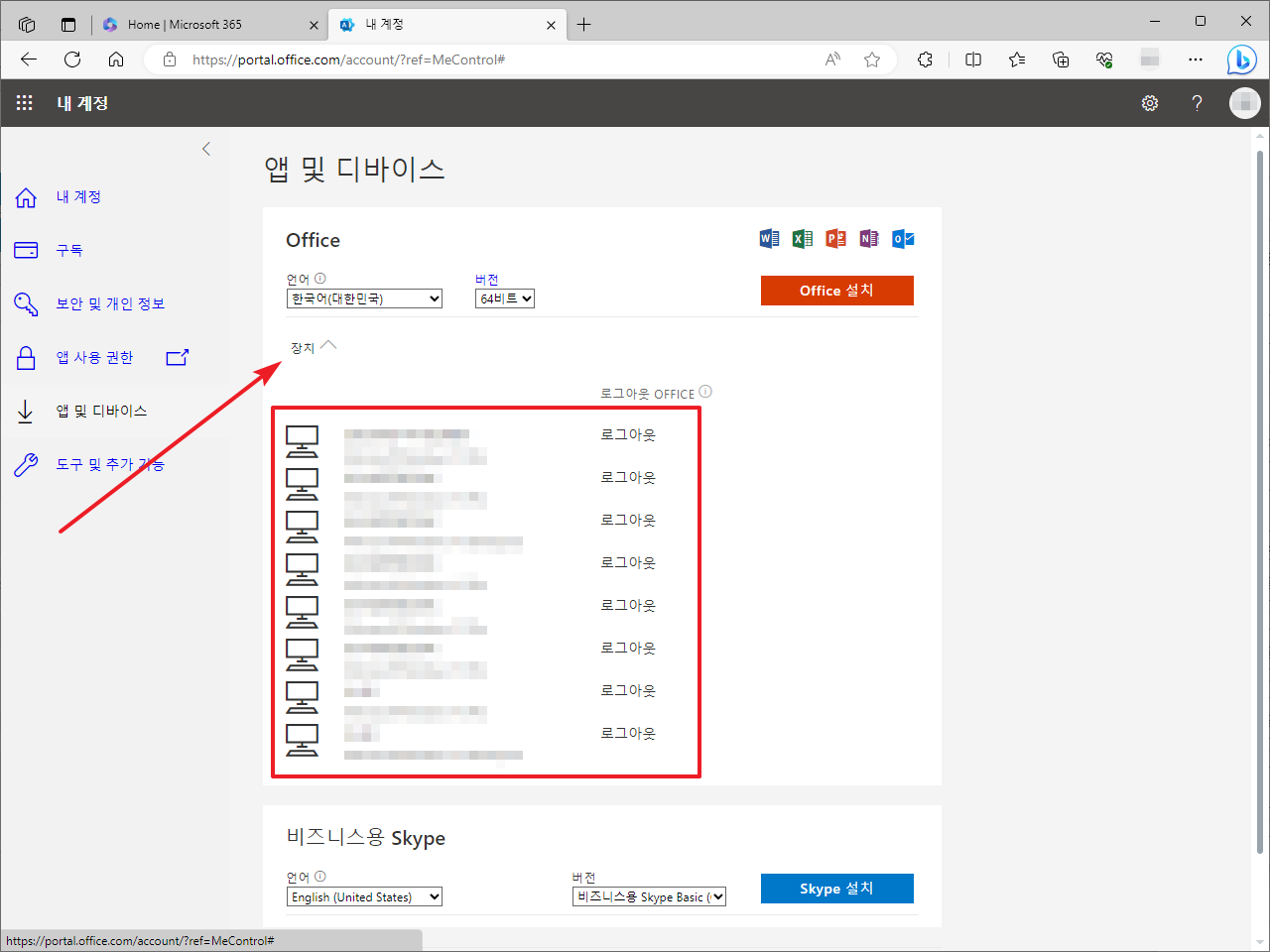The height and width of the screenshot is (952, 1270).
Task: Click the info icon next to Skype 언어
Action: pyautogui.click(x=320, y=877)
